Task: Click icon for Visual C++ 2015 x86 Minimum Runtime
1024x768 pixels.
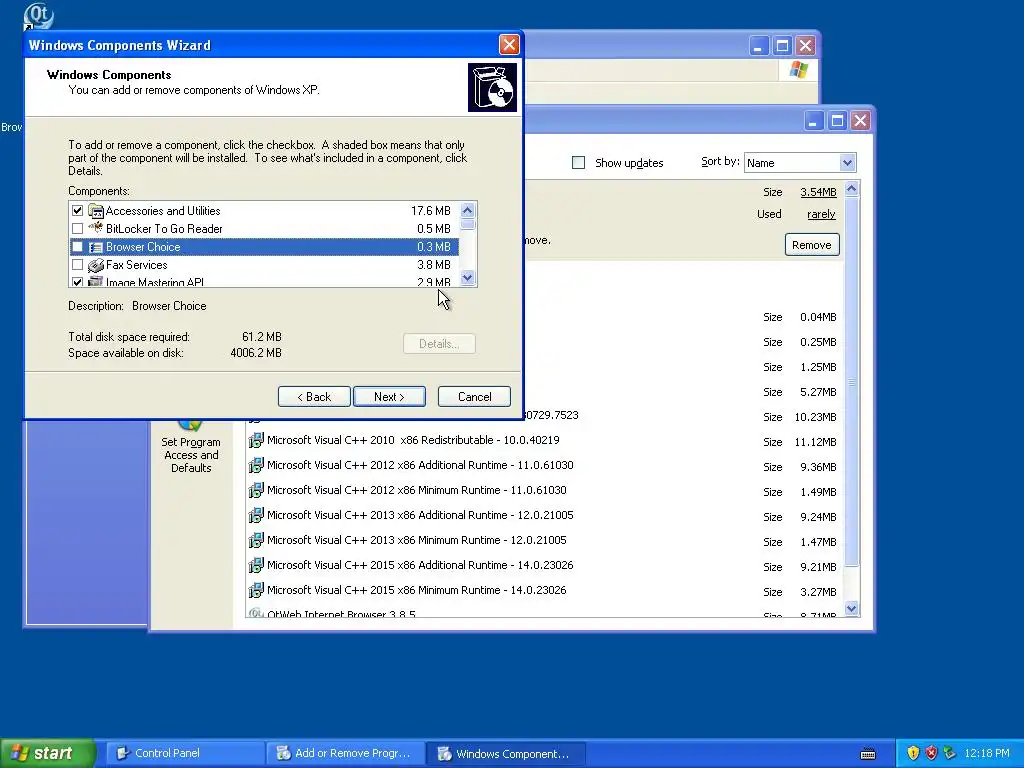Action: click(x=256, y=590)
